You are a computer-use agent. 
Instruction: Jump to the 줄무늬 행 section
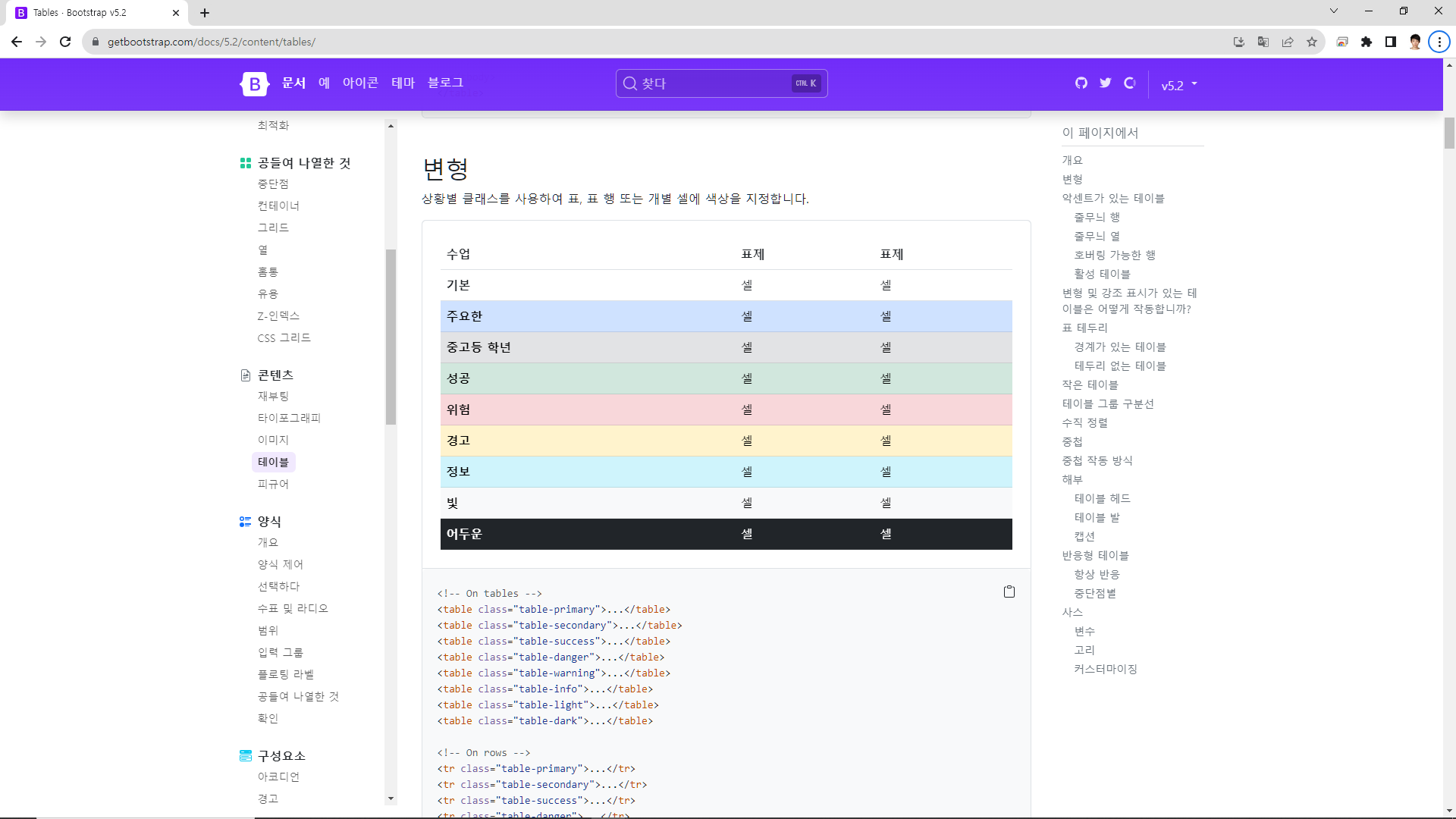[1097, 217]
